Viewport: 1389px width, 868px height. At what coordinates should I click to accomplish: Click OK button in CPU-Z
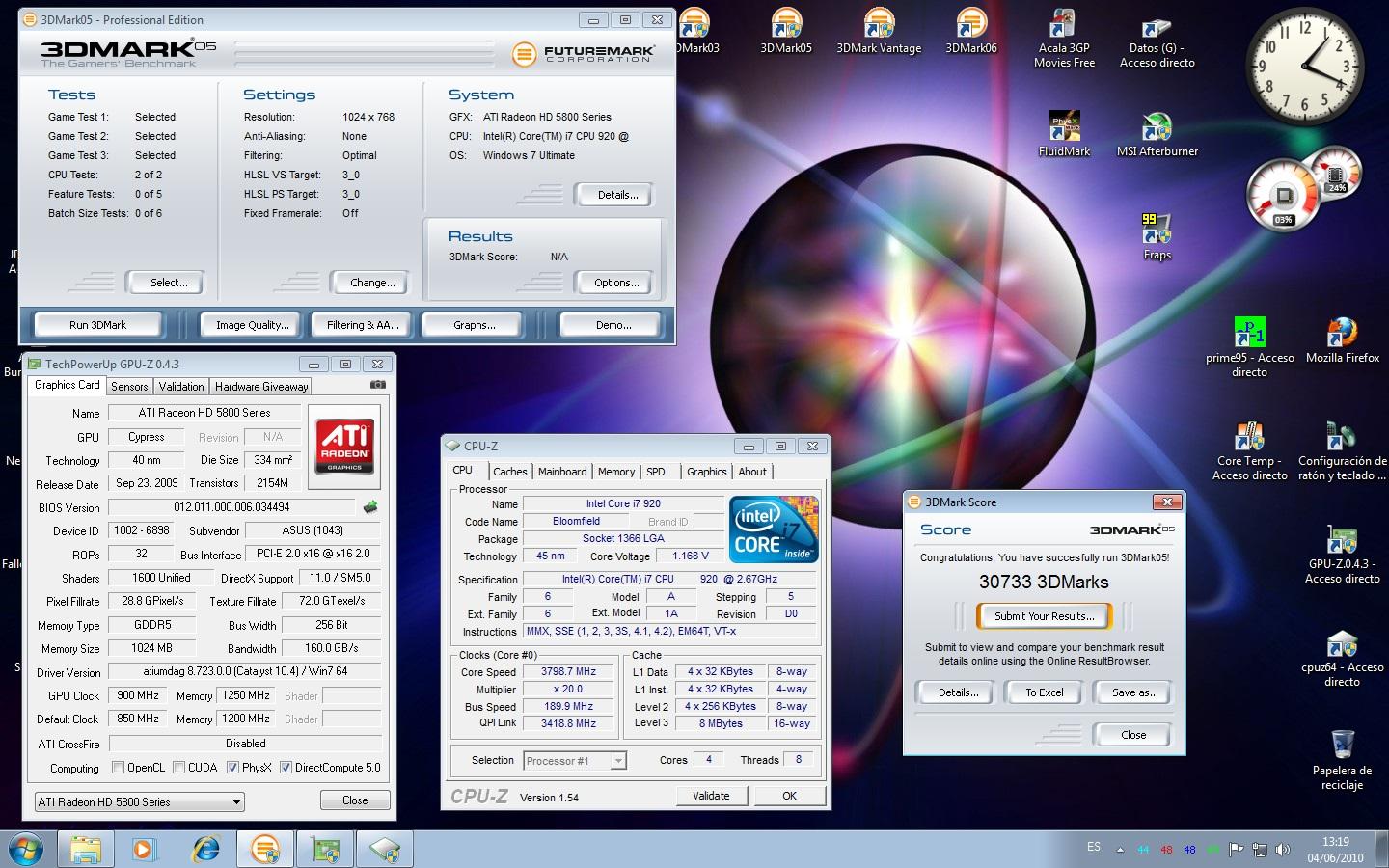pyautogui.click(x=789, y=796)
